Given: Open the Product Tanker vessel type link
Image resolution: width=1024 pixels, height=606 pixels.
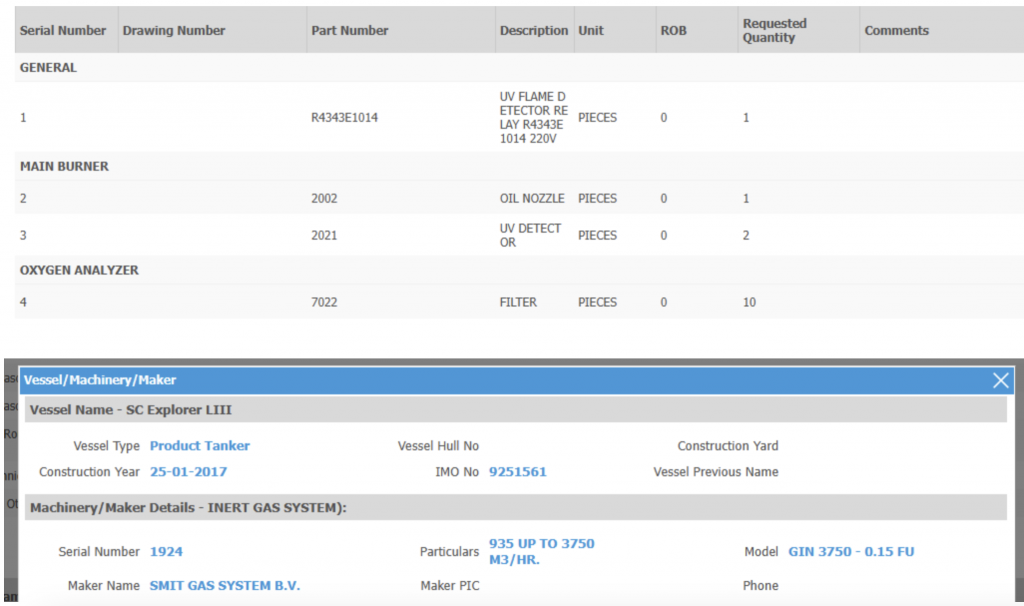Looking at the screenshot, I should click(x=200, y=446).
